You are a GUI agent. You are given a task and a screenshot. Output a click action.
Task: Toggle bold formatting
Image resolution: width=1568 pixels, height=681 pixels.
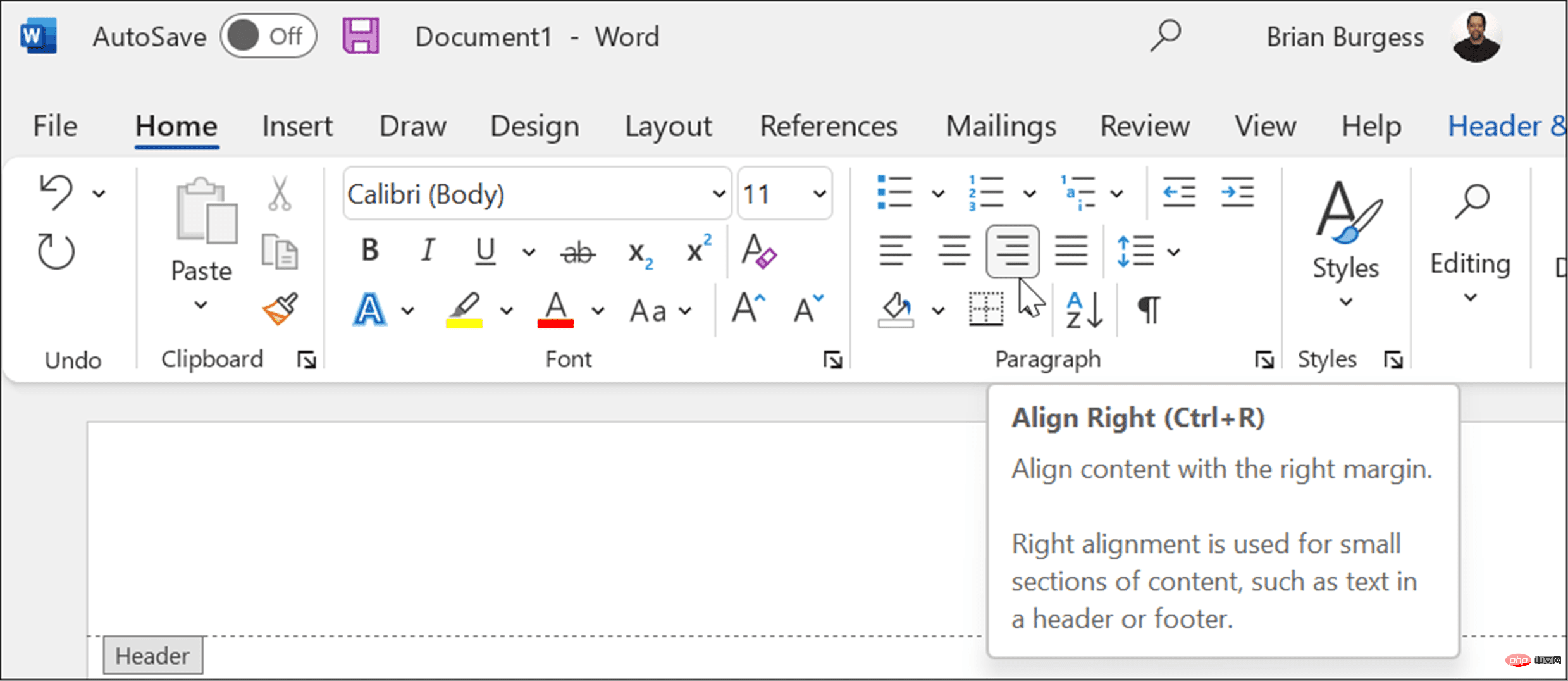coord(369,251)
